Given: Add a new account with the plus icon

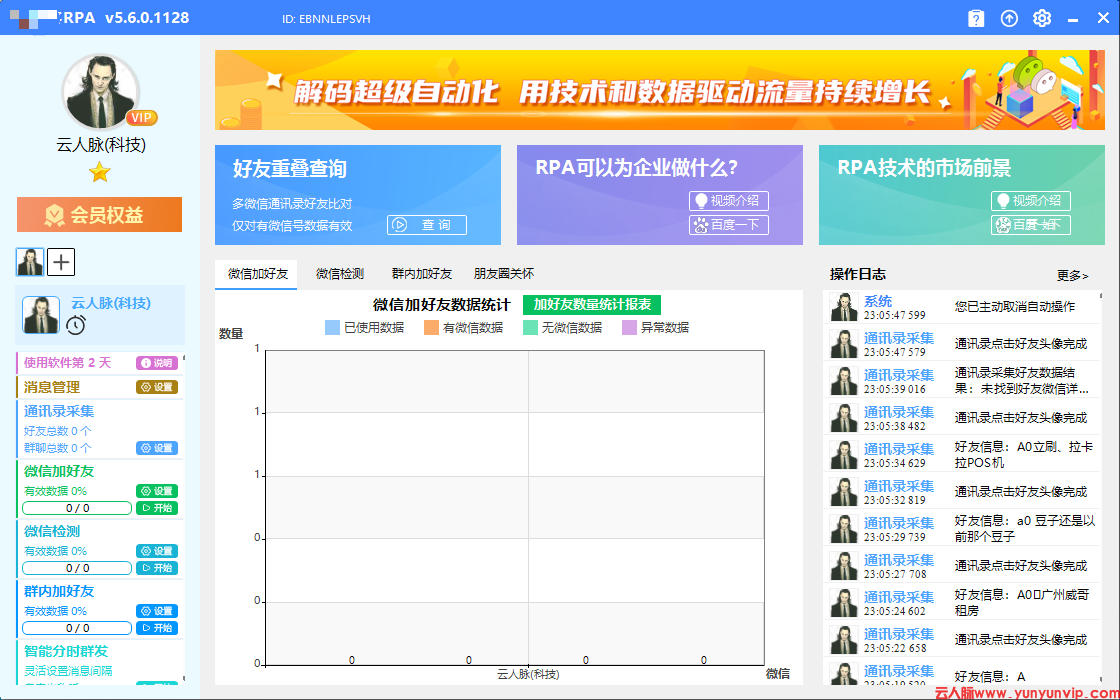Looking at the screenshot, I should pos(61,262).
